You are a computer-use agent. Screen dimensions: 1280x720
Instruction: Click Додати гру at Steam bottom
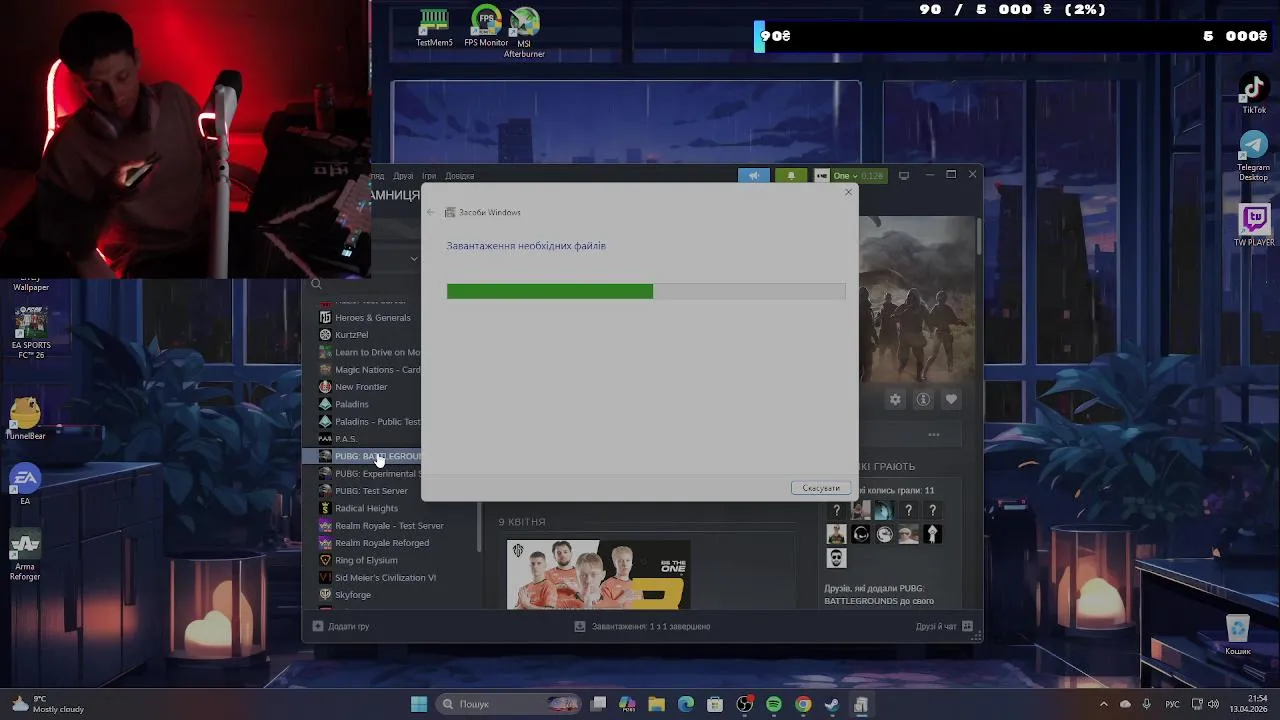tap(341, 626)
